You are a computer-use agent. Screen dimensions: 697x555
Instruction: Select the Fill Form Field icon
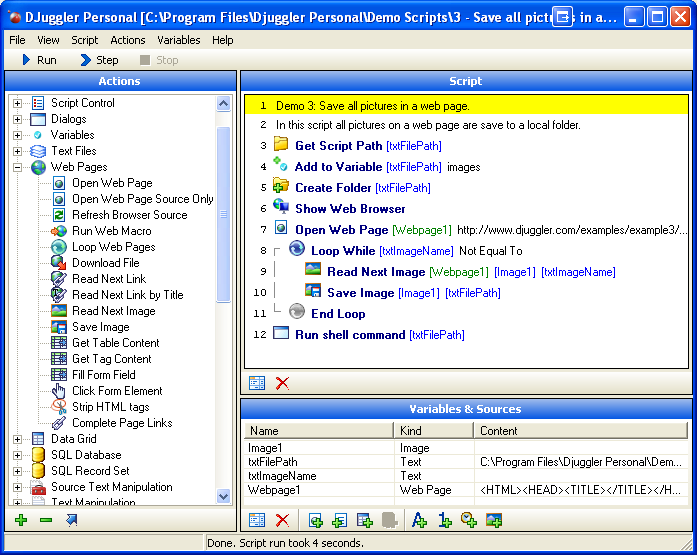(x=59, y=375)
